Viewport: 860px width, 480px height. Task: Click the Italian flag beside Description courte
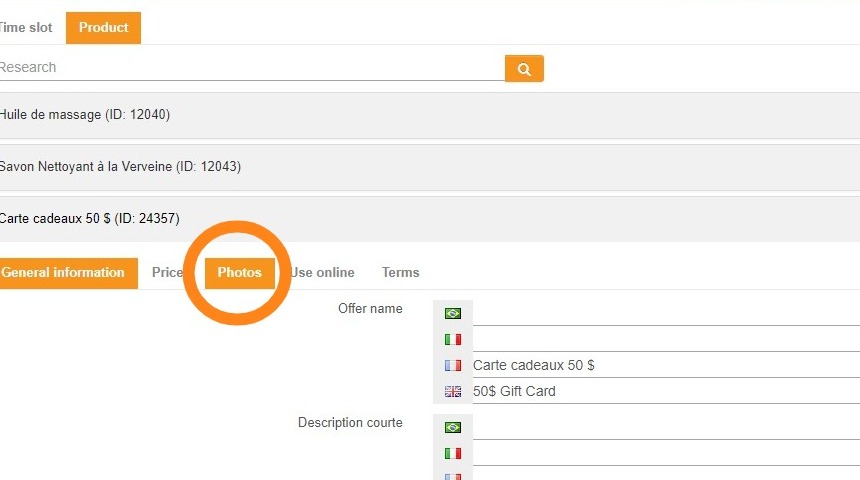click(x=452, y=453)
